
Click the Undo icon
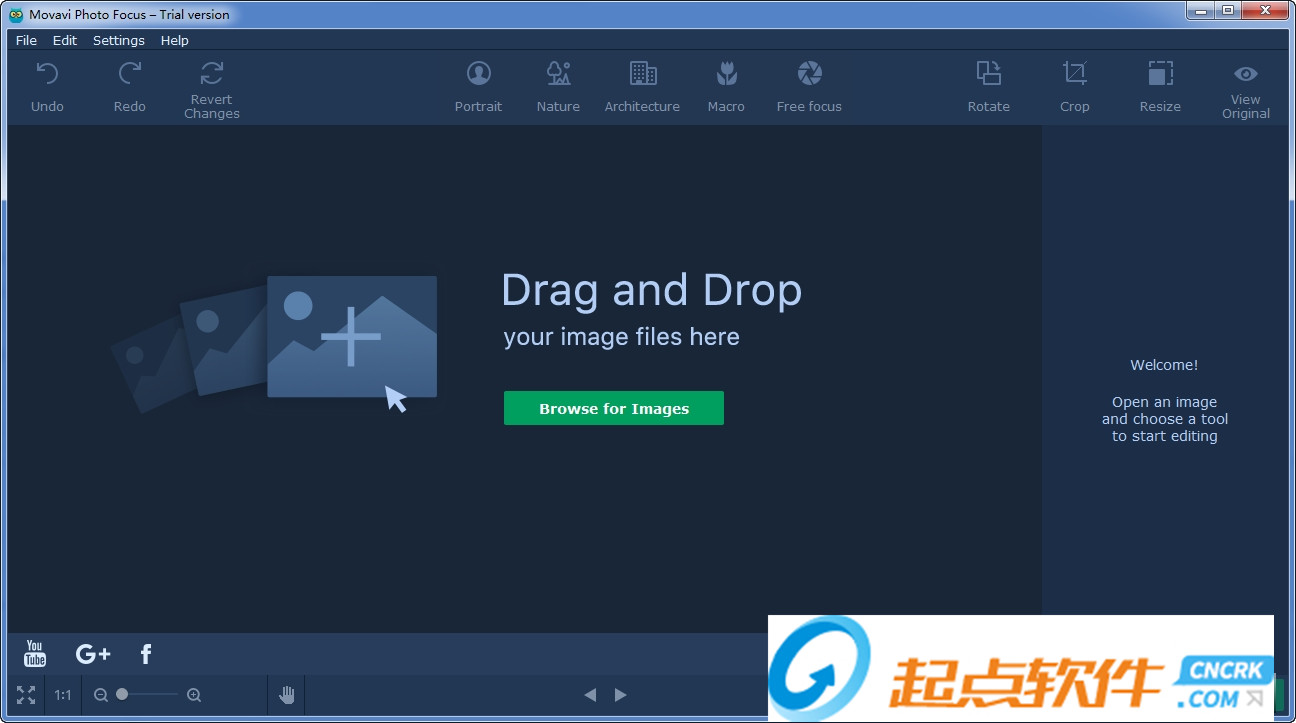coord(46,85)
